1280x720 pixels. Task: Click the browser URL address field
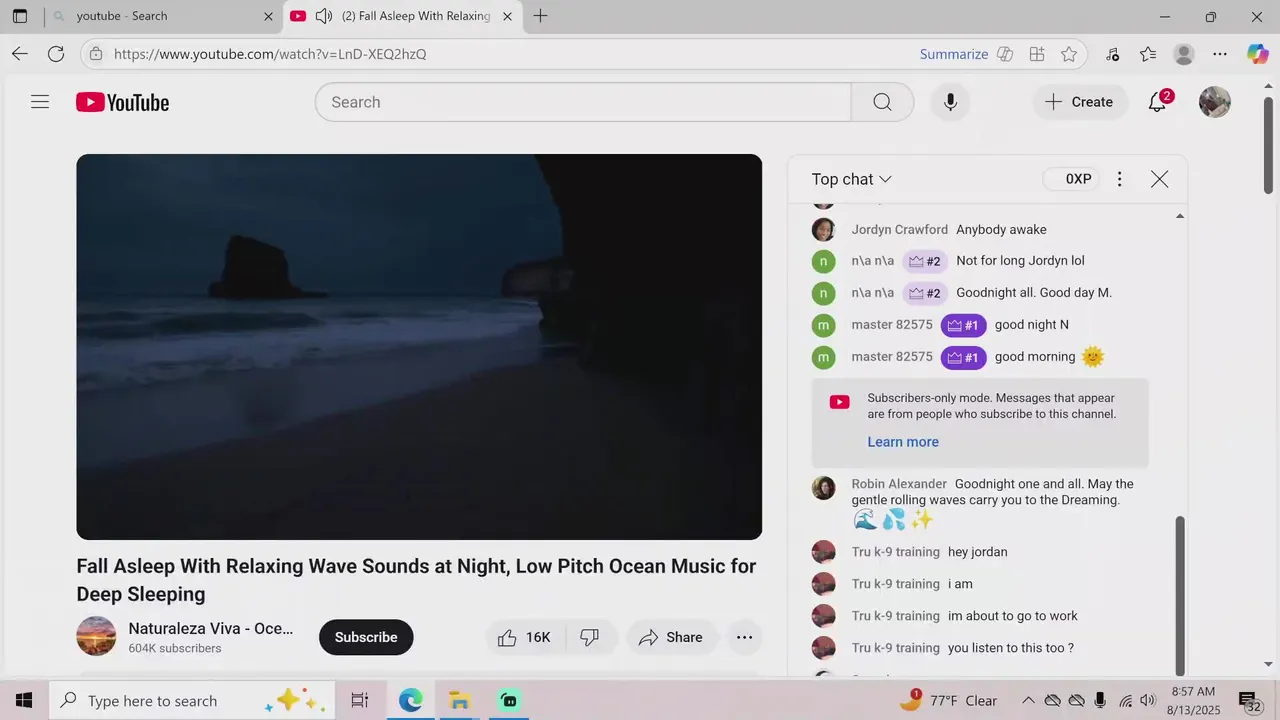click(x=510, y=54)
